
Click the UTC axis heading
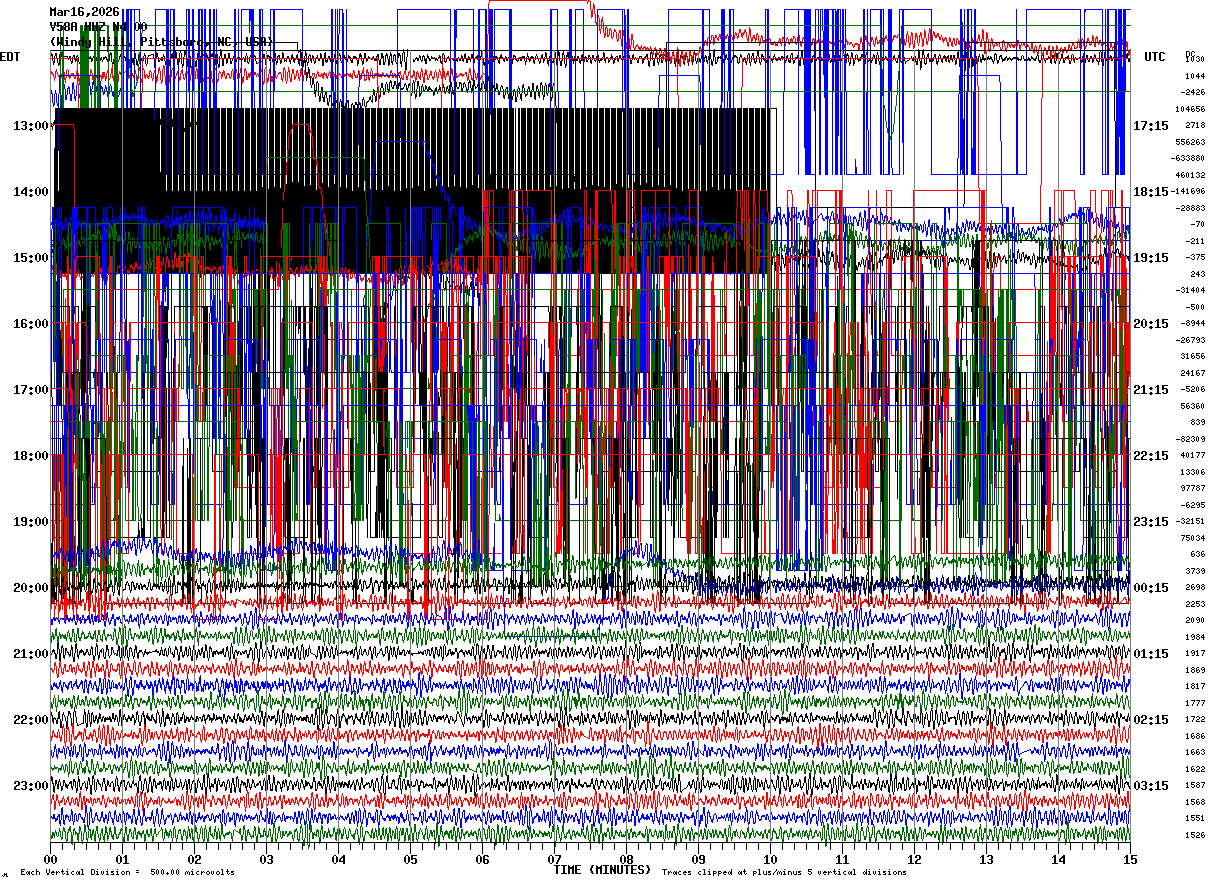(x=1155, y=56)
